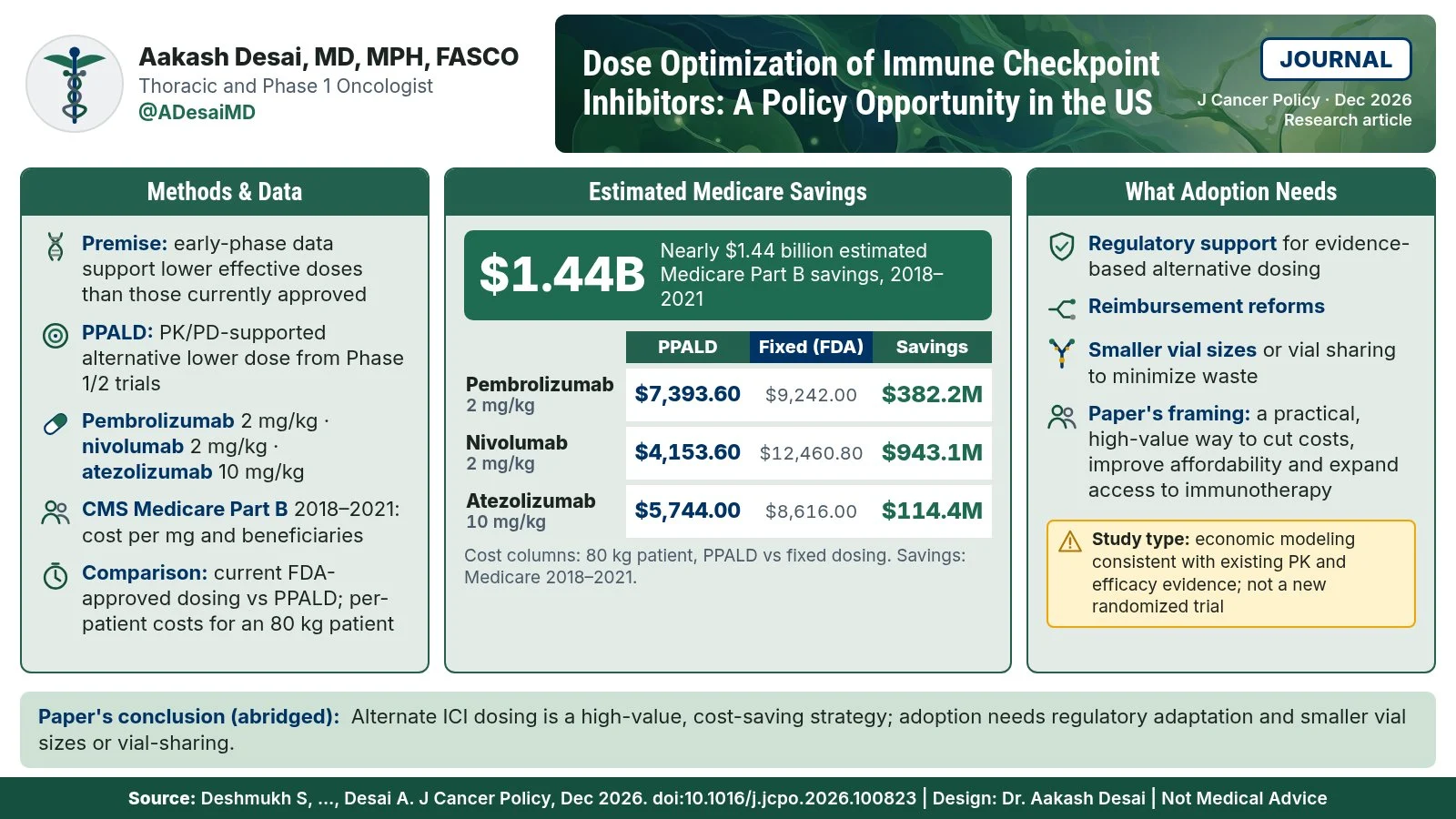Click the caduceus avatar logo

(x=75, y=84)
